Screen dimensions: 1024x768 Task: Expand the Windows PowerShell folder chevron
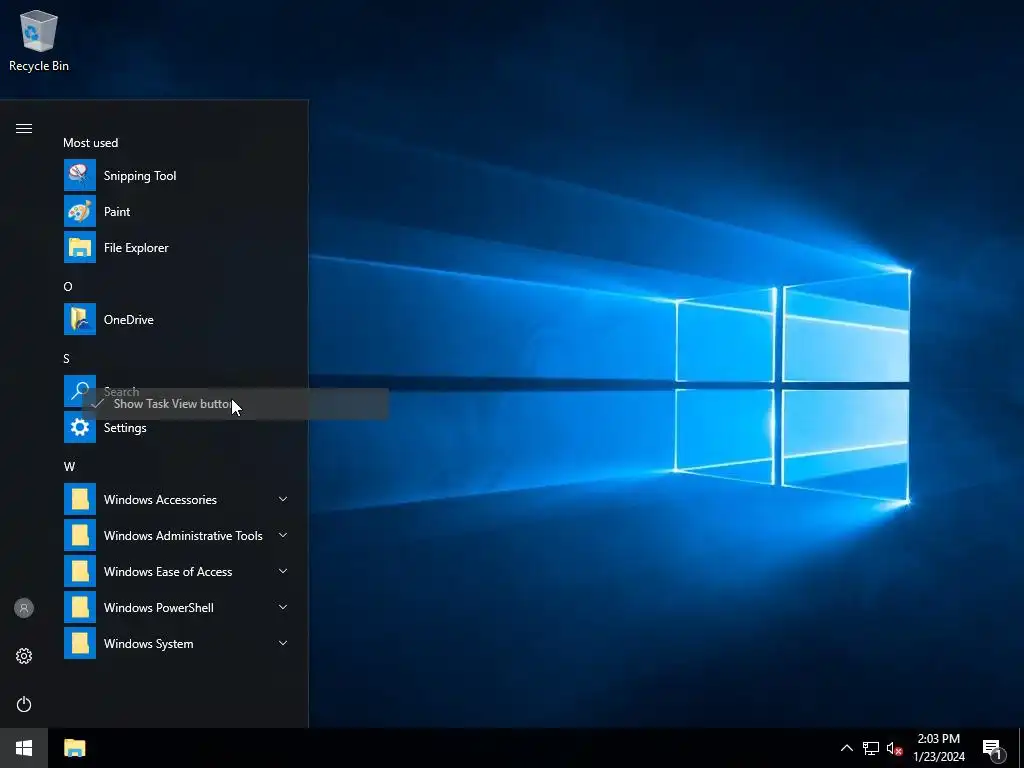pyautogui.click(x=283, y=607)
